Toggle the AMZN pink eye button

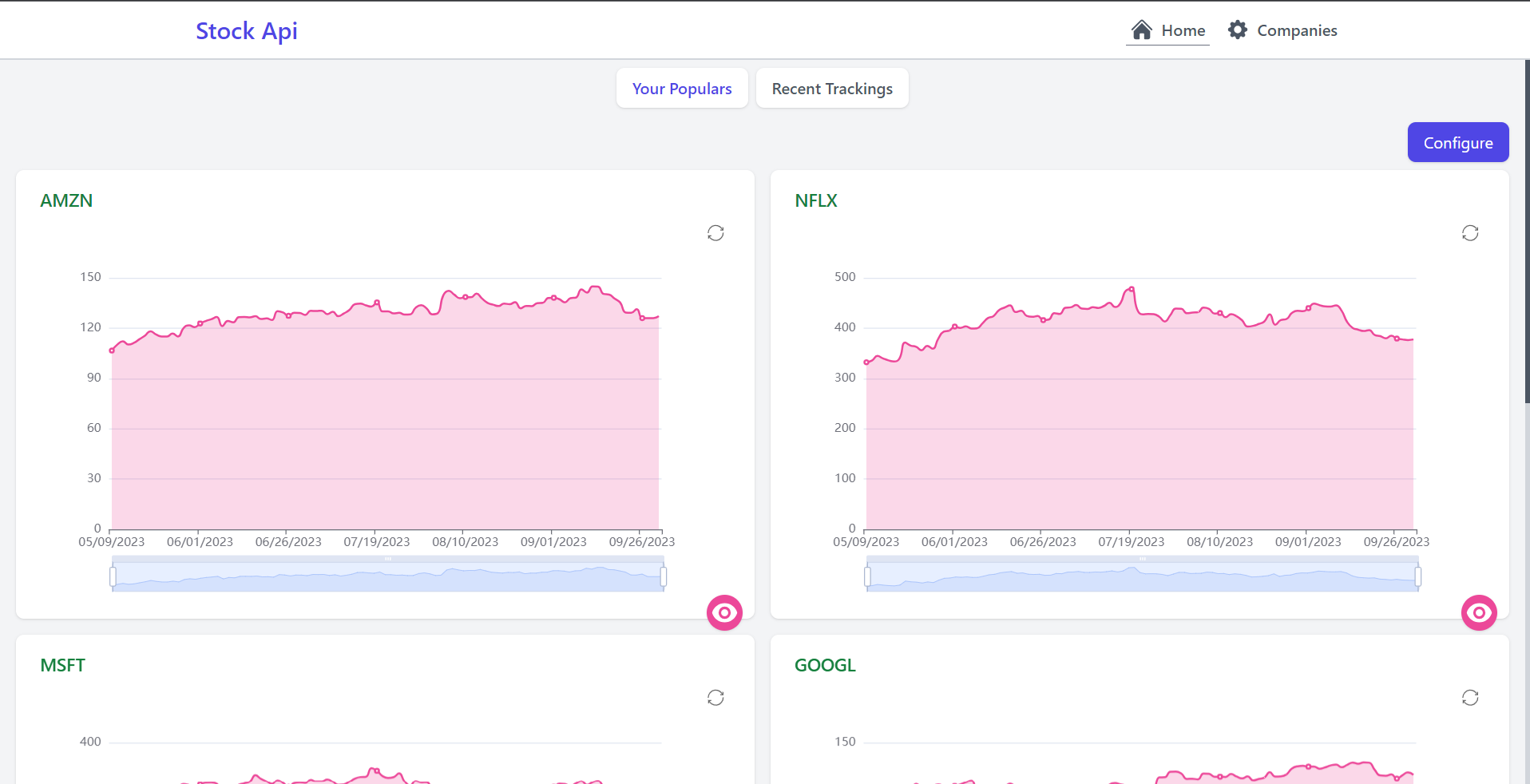pyautogui.click(x=724, y=612)
